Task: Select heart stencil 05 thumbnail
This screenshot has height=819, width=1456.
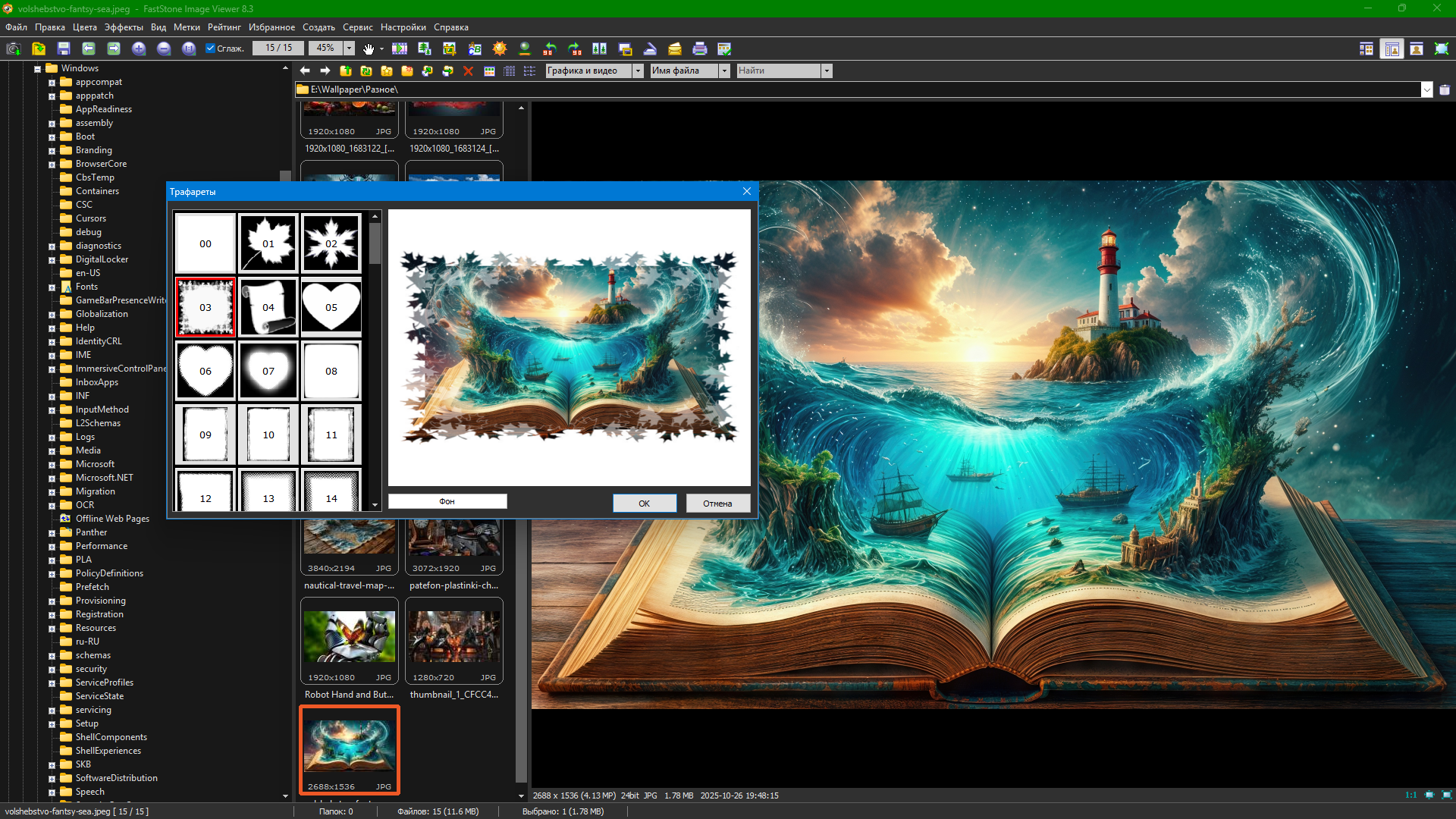Action: 331,307
